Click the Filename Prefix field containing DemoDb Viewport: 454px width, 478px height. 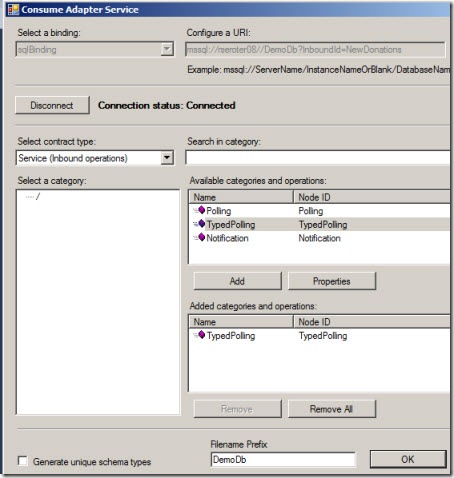click(x=283, y=460)
